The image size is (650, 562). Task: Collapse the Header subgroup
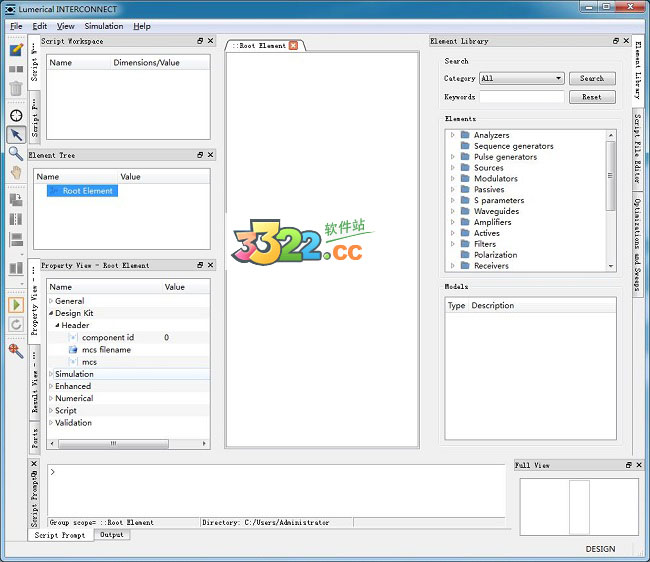tap(57, 325)
